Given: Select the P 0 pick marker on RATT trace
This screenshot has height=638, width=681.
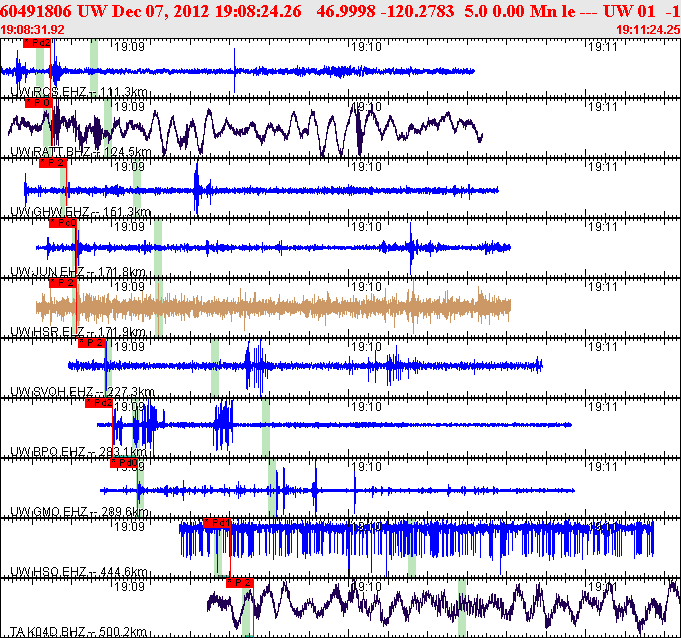Looking at the screenshot, I should pos(39,103).
